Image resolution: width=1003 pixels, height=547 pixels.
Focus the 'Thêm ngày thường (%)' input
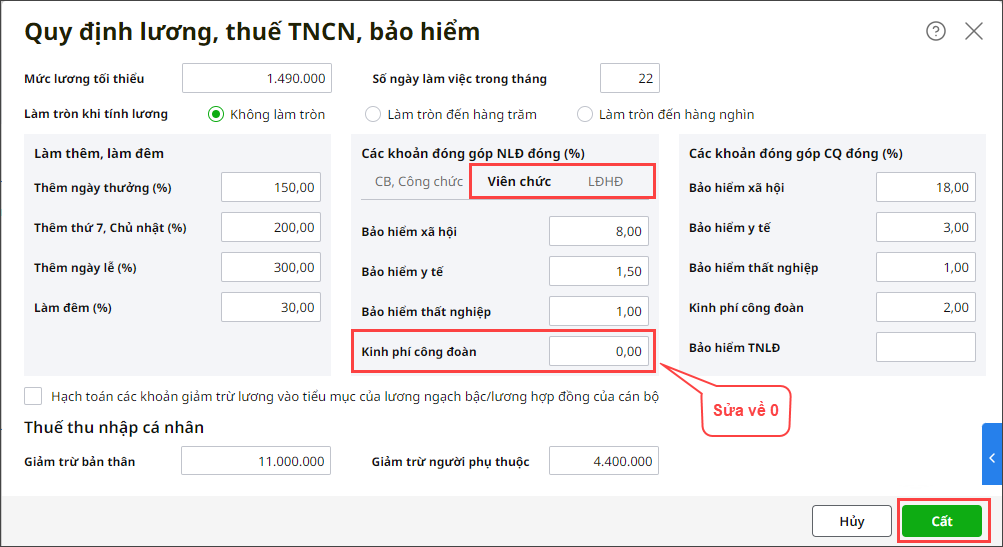270,187
